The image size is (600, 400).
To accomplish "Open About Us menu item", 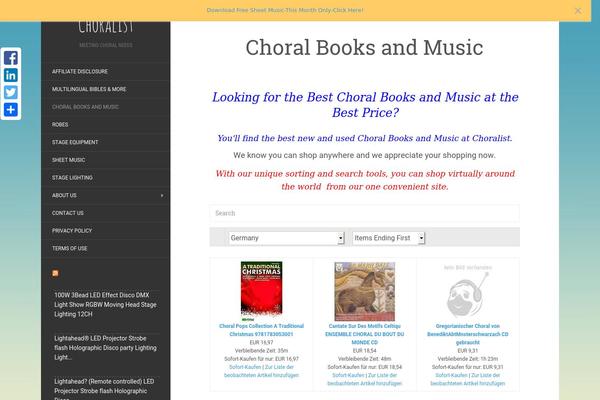I will (x=64, y=195).
